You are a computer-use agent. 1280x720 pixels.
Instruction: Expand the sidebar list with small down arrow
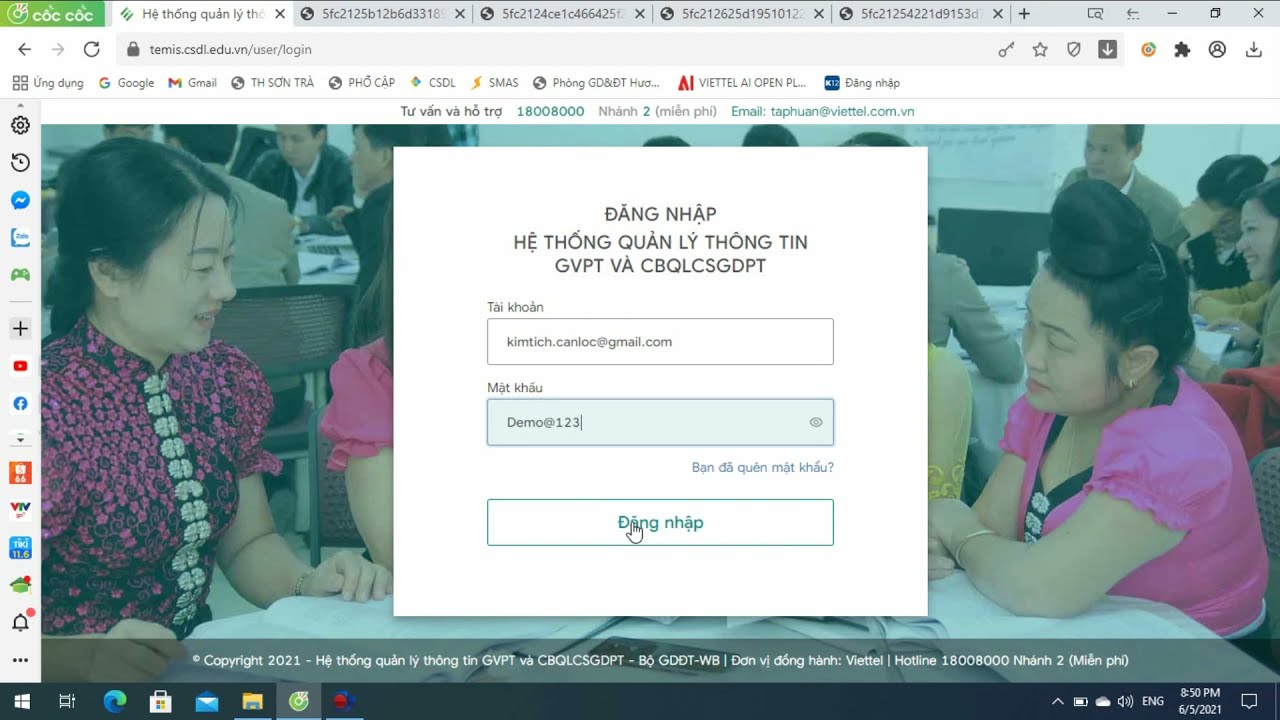20,438
